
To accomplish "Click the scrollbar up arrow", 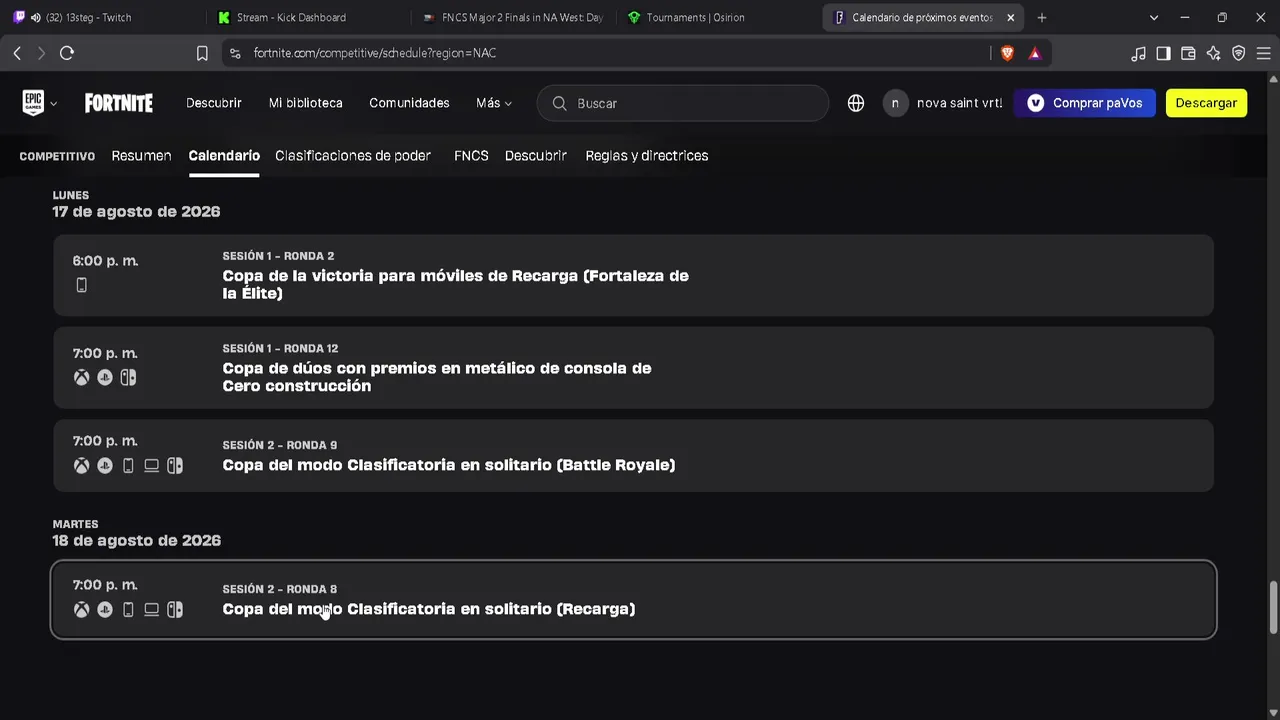I will point(1273,78).
